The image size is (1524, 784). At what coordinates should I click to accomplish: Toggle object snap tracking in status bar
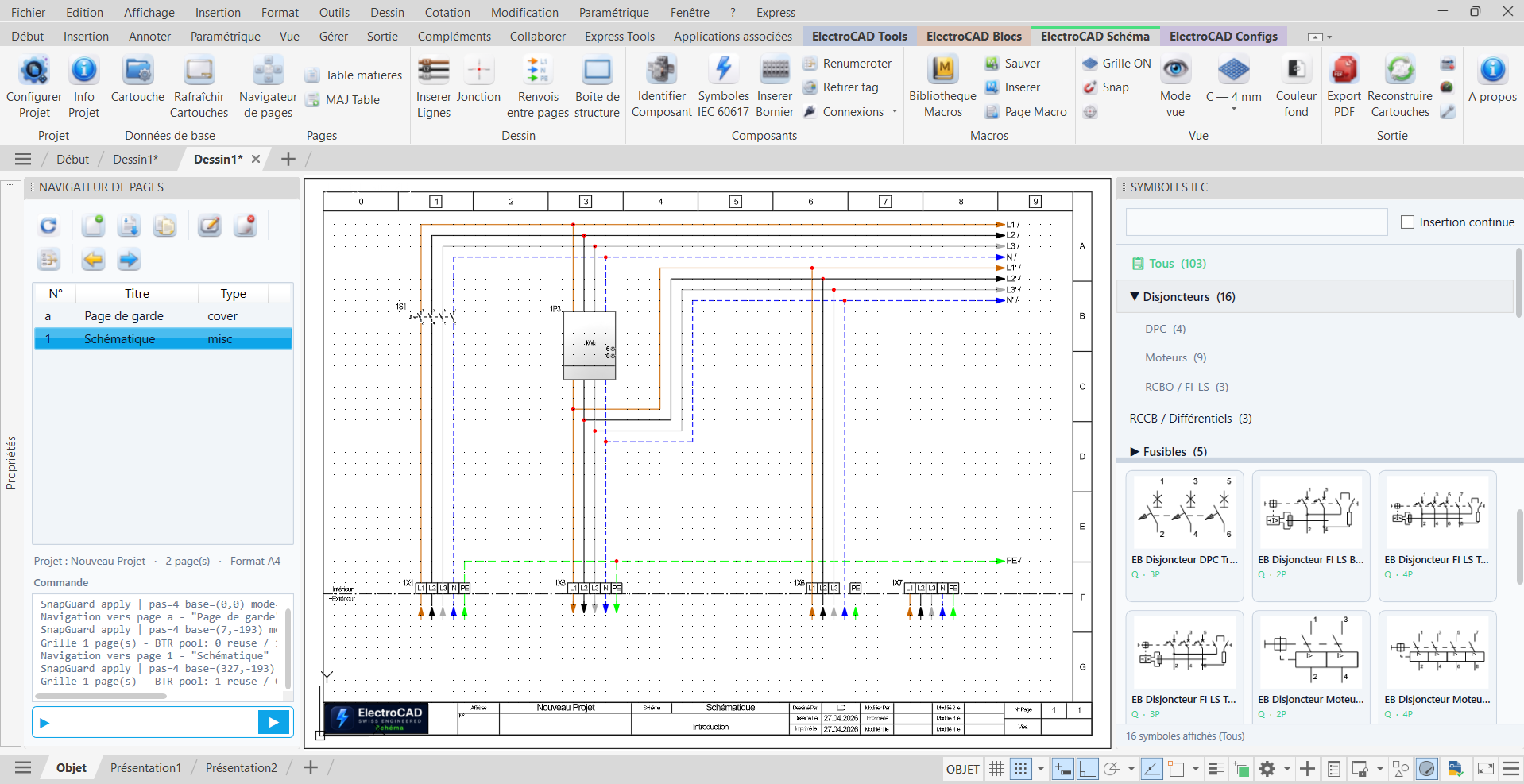(x=1151, y=769)
